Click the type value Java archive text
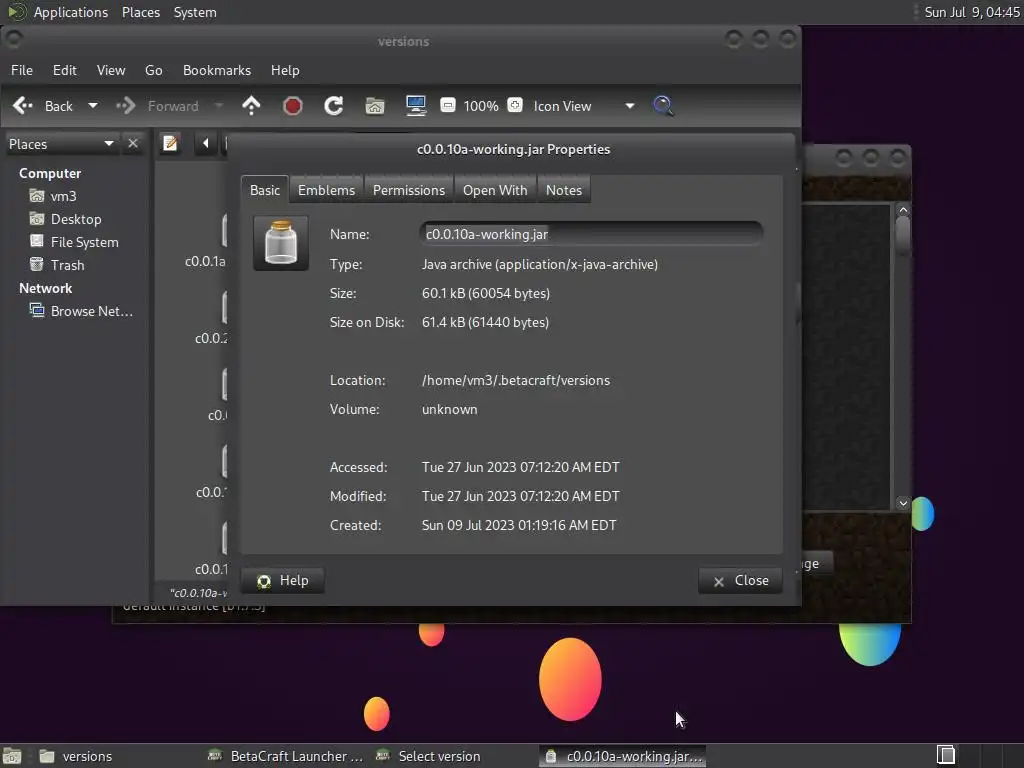1024x768 pixels. [539, 264]
